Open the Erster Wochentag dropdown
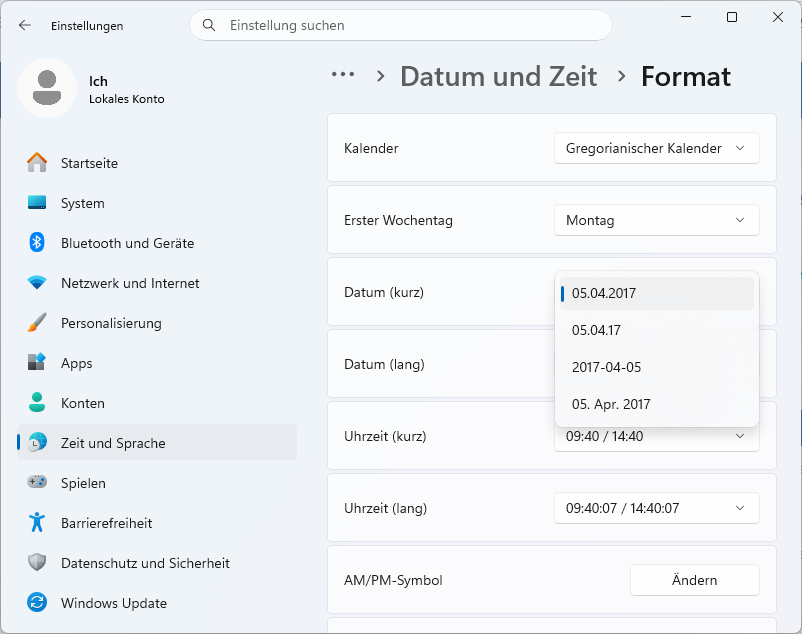The height and width of the screenshot is (634, 802). (x=657, y=220)
